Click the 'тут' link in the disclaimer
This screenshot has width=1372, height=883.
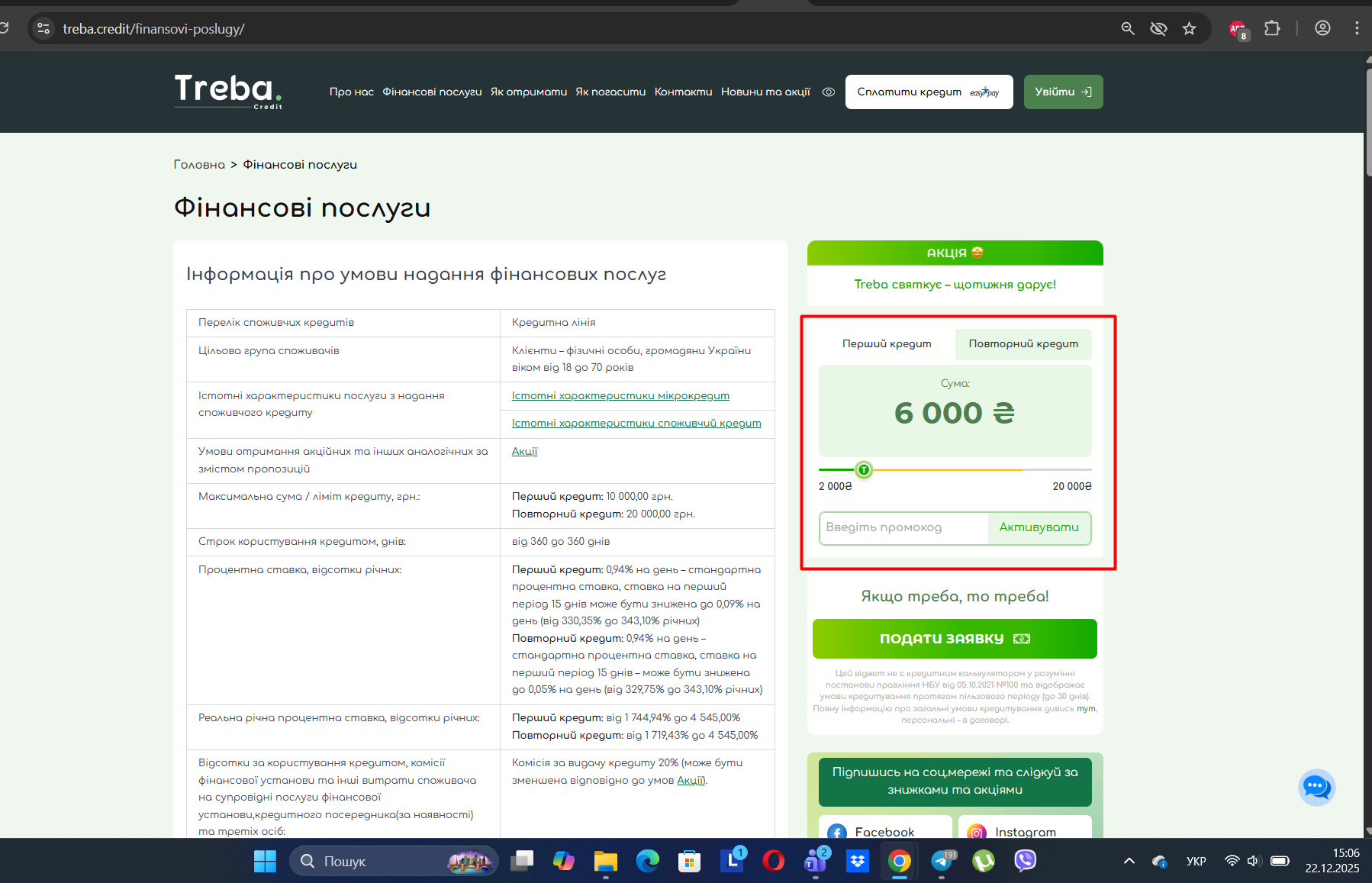[1086, 709]
